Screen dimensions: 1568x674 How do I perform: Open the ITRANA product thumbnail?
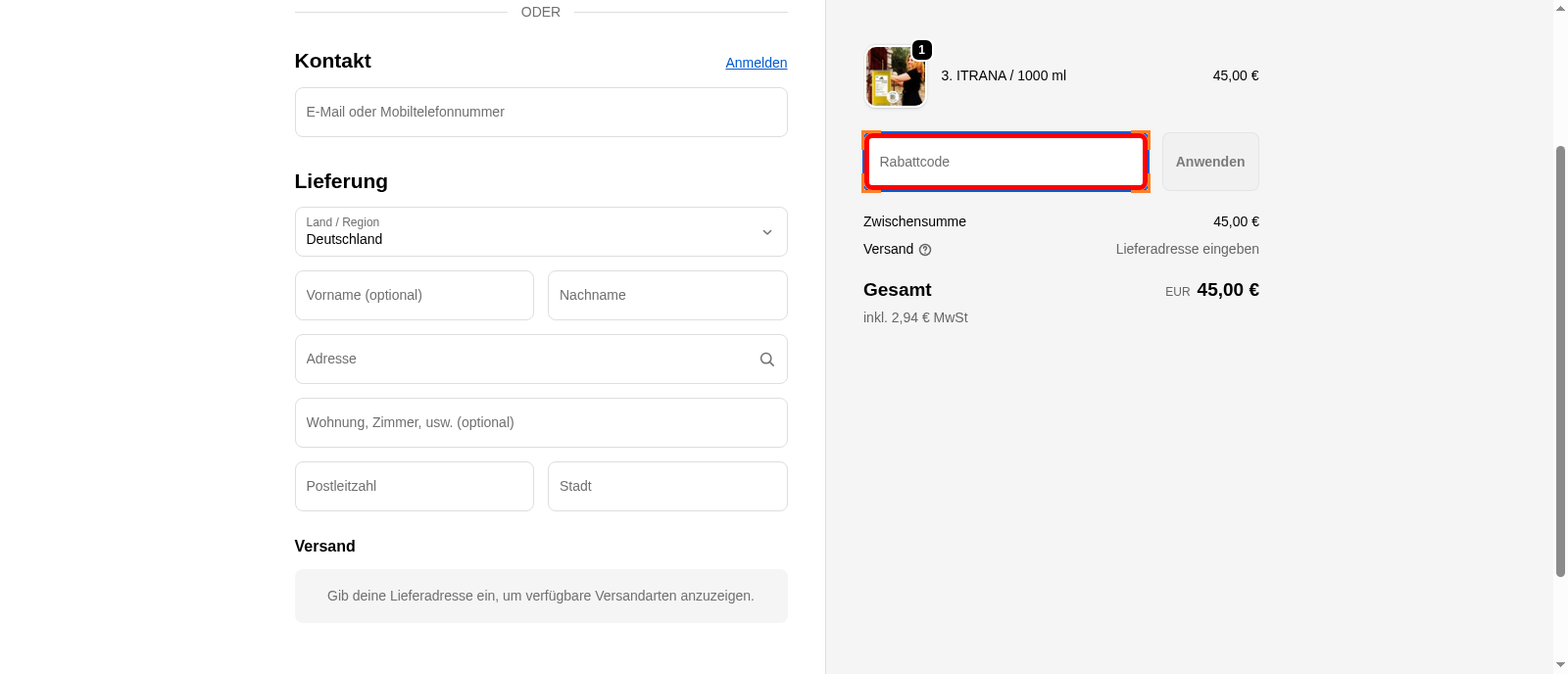pos(895,76)
